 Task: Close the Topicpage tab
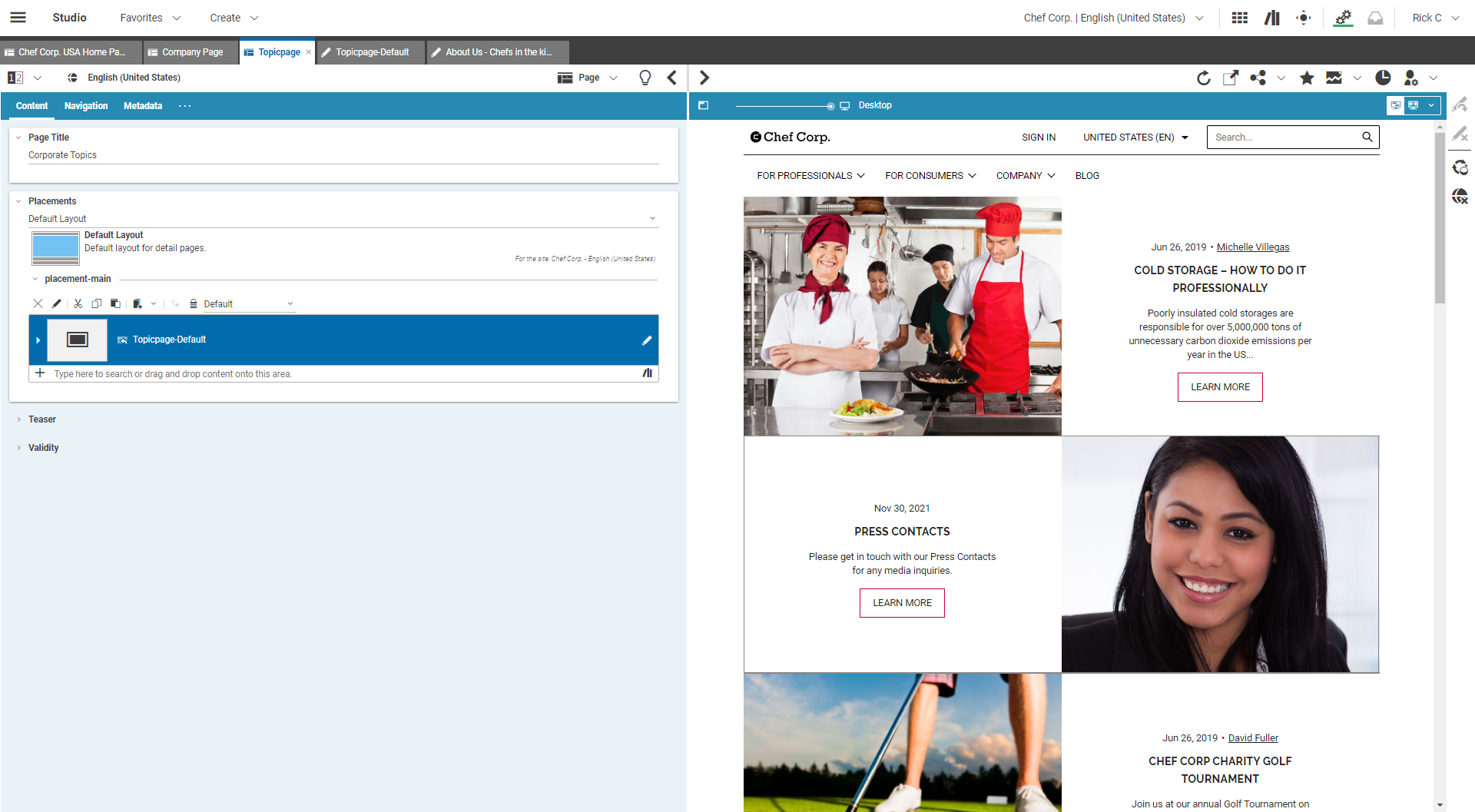tap(308, 52)
